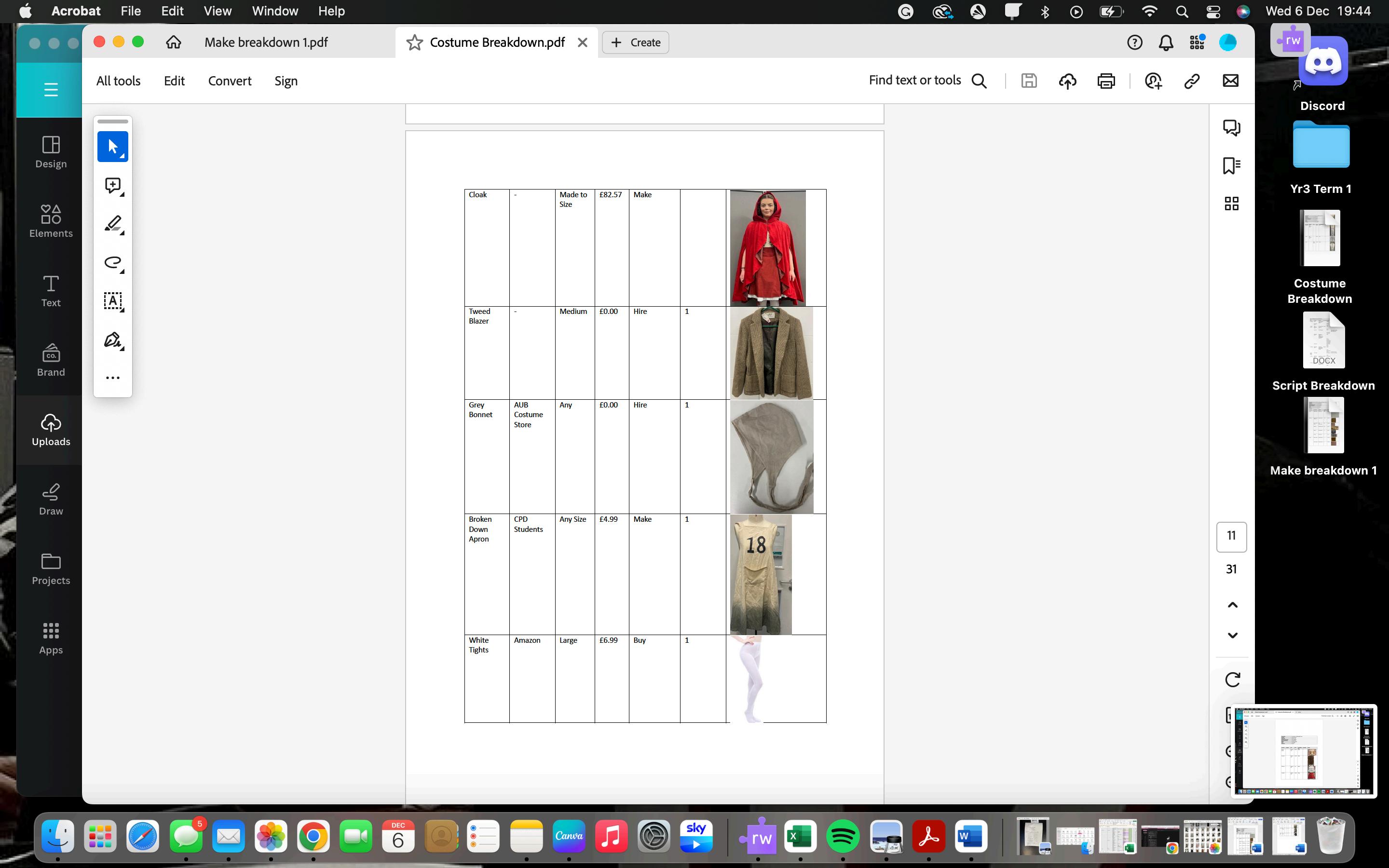Screen dimensions: 1389x868
Task: Open the Fill and Sign pen tool
Action: click(112, 340)
